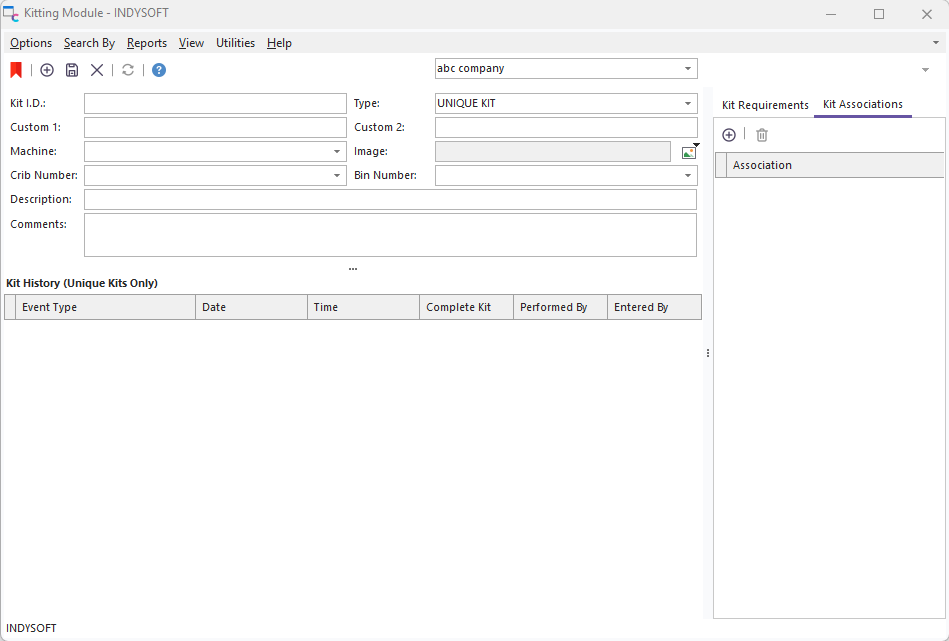Add a new kit association with plus icon
The width and height of the screenshot is (949, 641).
point(729,135)
